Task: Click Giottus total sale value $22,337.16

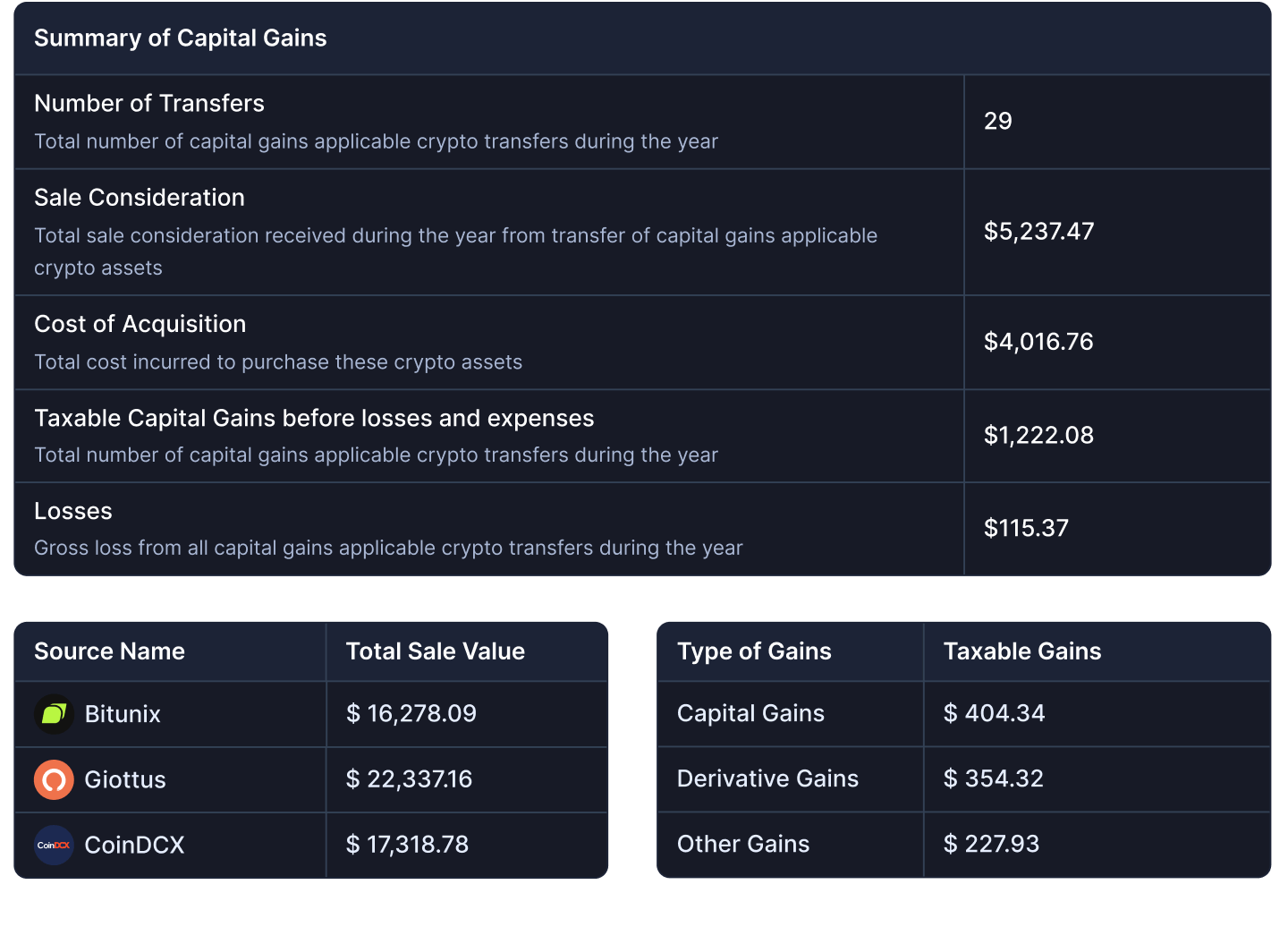Action: pyautogui.click(x=409, y=779)
